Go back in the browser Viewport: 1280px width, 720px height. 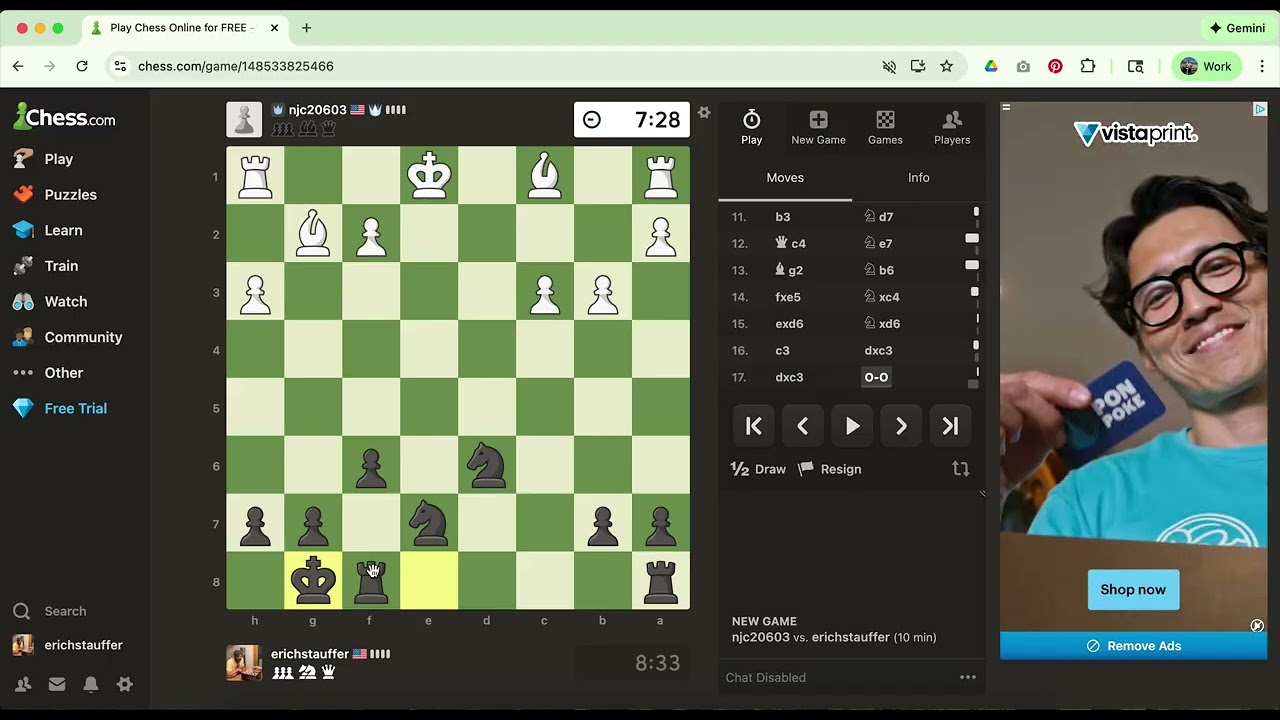click(18, 66)
